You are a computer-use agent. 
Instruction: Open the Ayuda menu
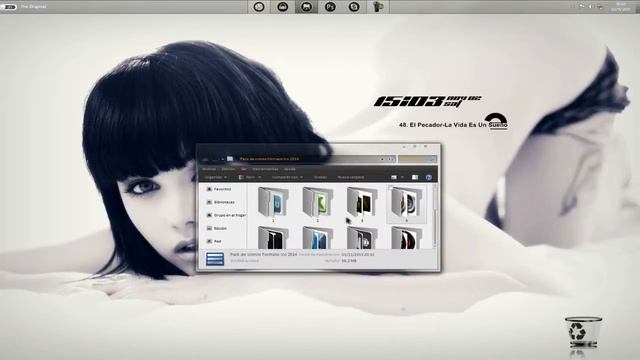[290, 169]
